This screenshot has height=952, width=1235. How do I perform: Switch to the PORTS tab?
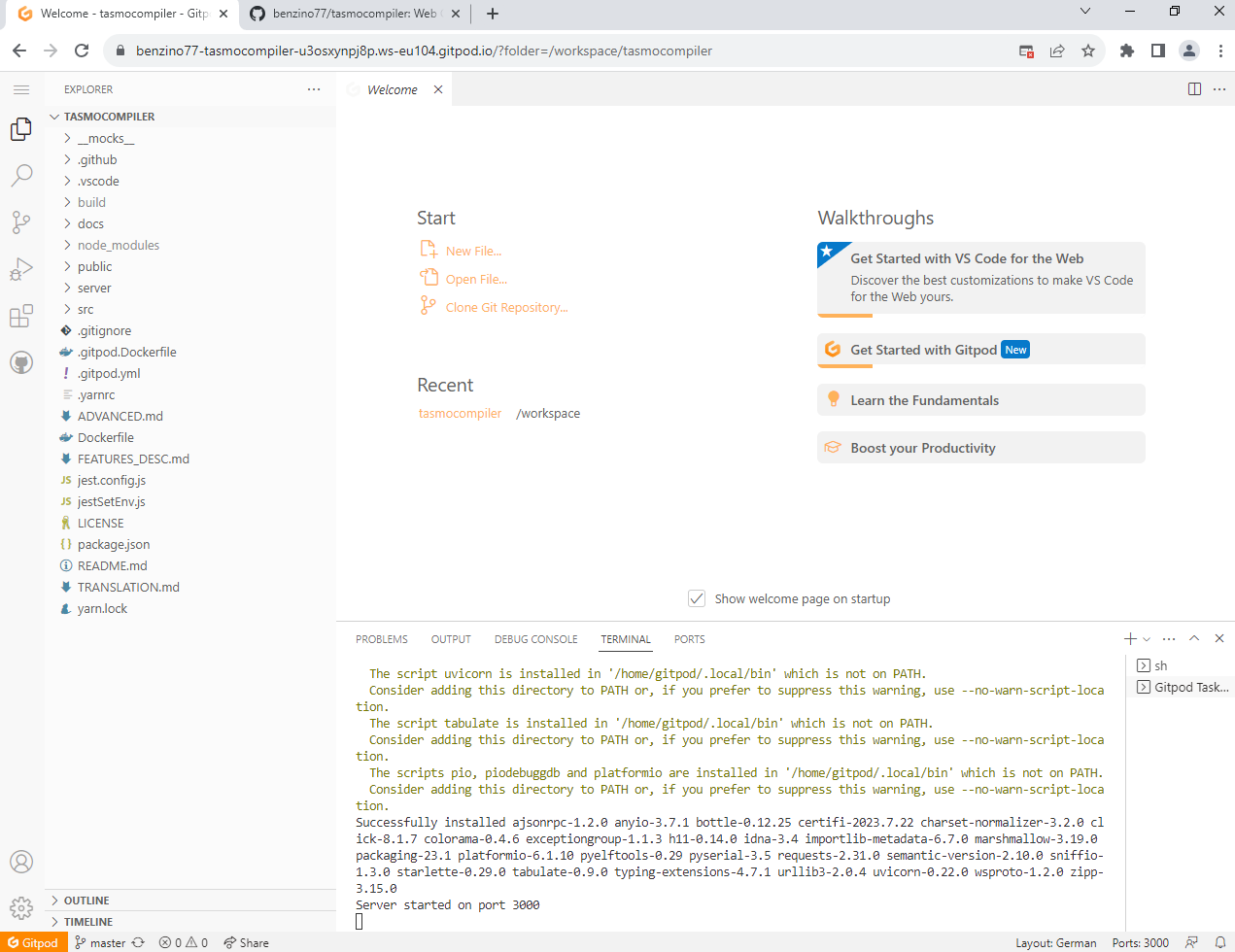click(x=689, y=639)
